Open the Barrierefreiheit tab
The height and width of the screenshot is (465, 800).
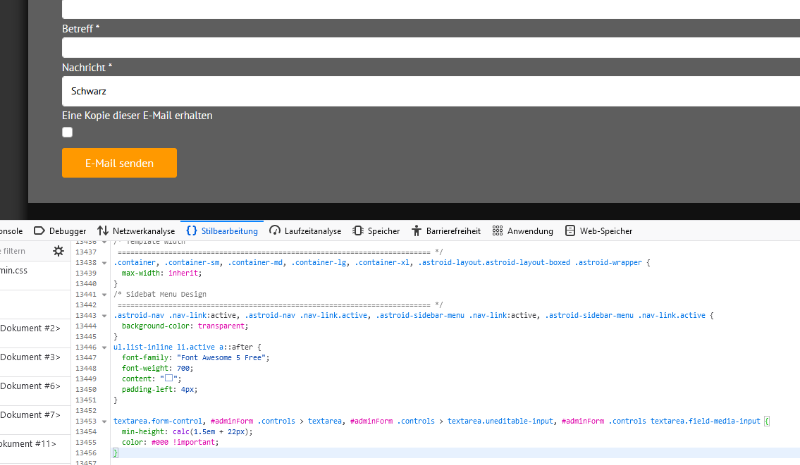[x=446, y=231]
